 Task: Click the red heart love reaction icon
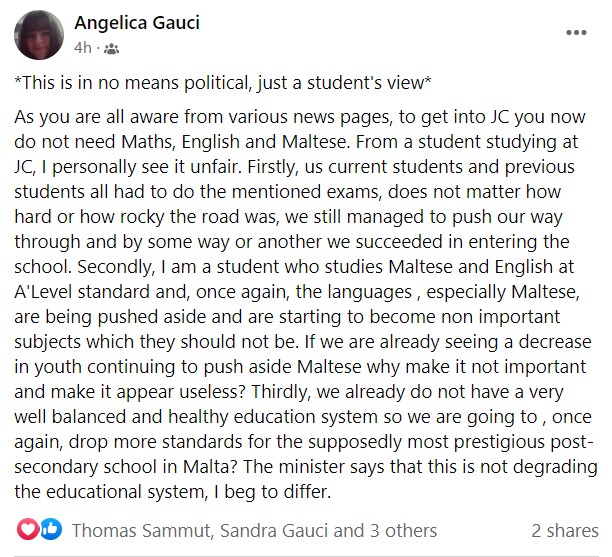click(27, 530)
